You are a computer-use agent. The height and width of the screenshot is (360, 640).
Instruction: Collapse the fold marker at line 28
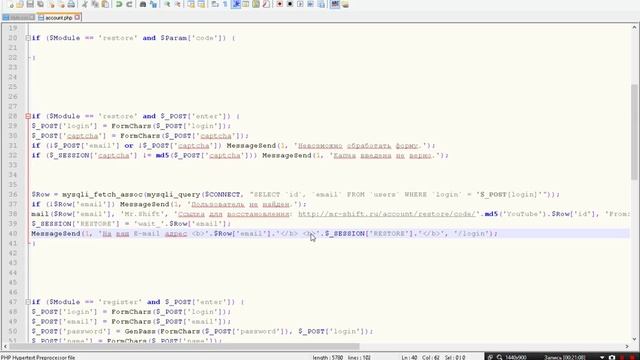(28, 116)
